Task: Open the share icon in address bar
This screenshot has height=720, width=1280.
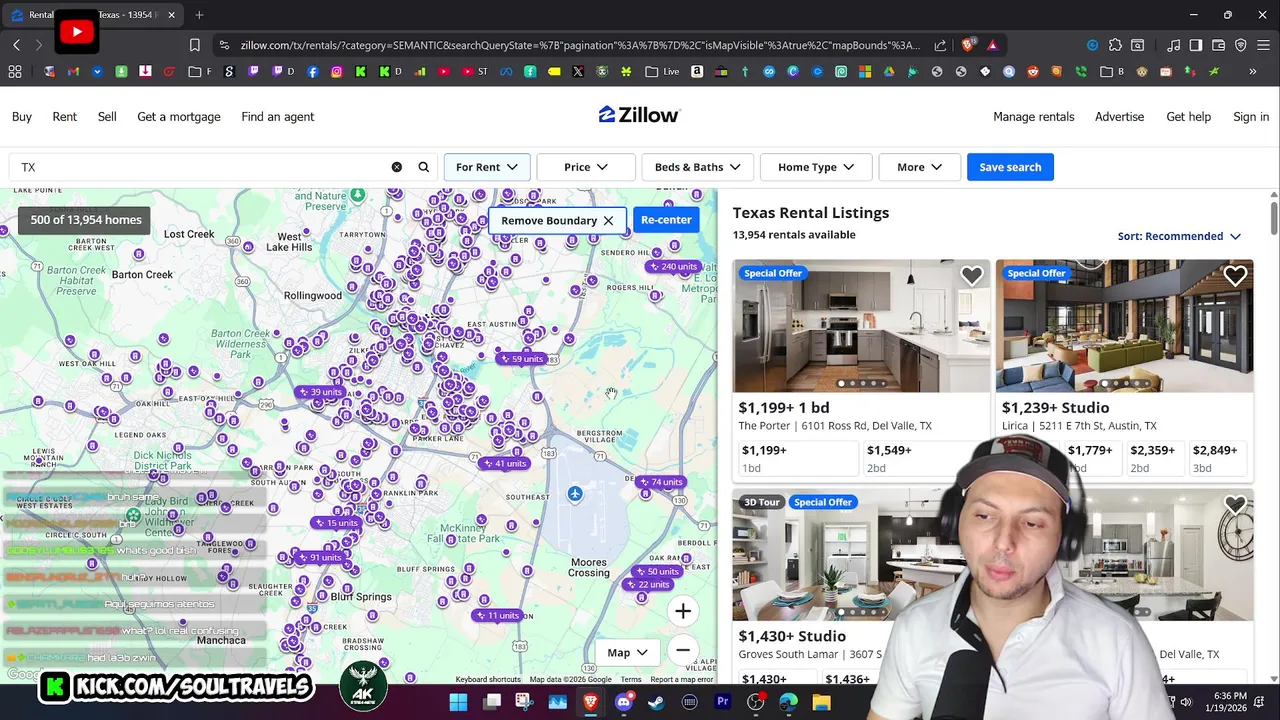Action: [940, 45]
